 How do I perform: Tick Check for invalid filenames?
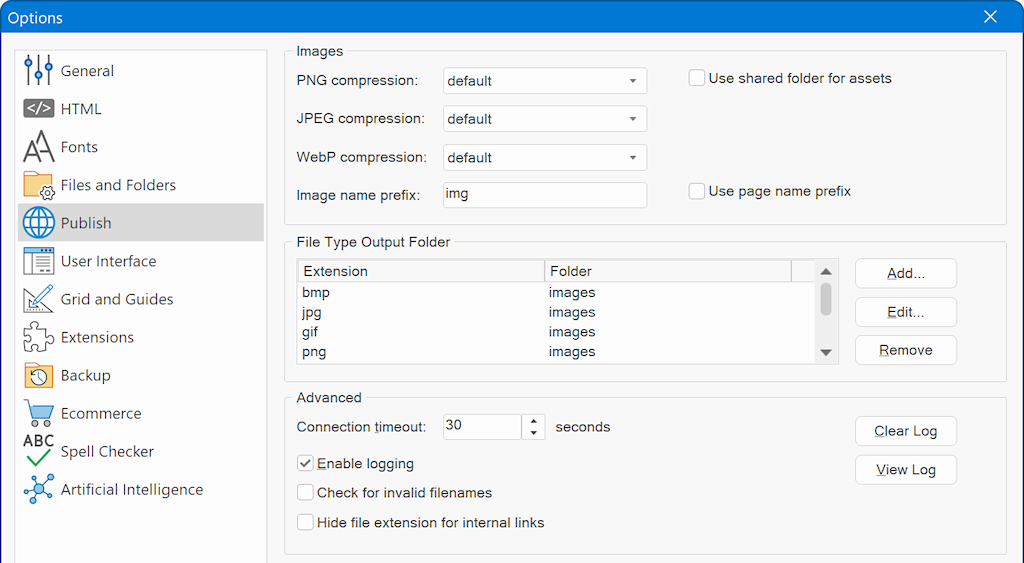point(306,493)
